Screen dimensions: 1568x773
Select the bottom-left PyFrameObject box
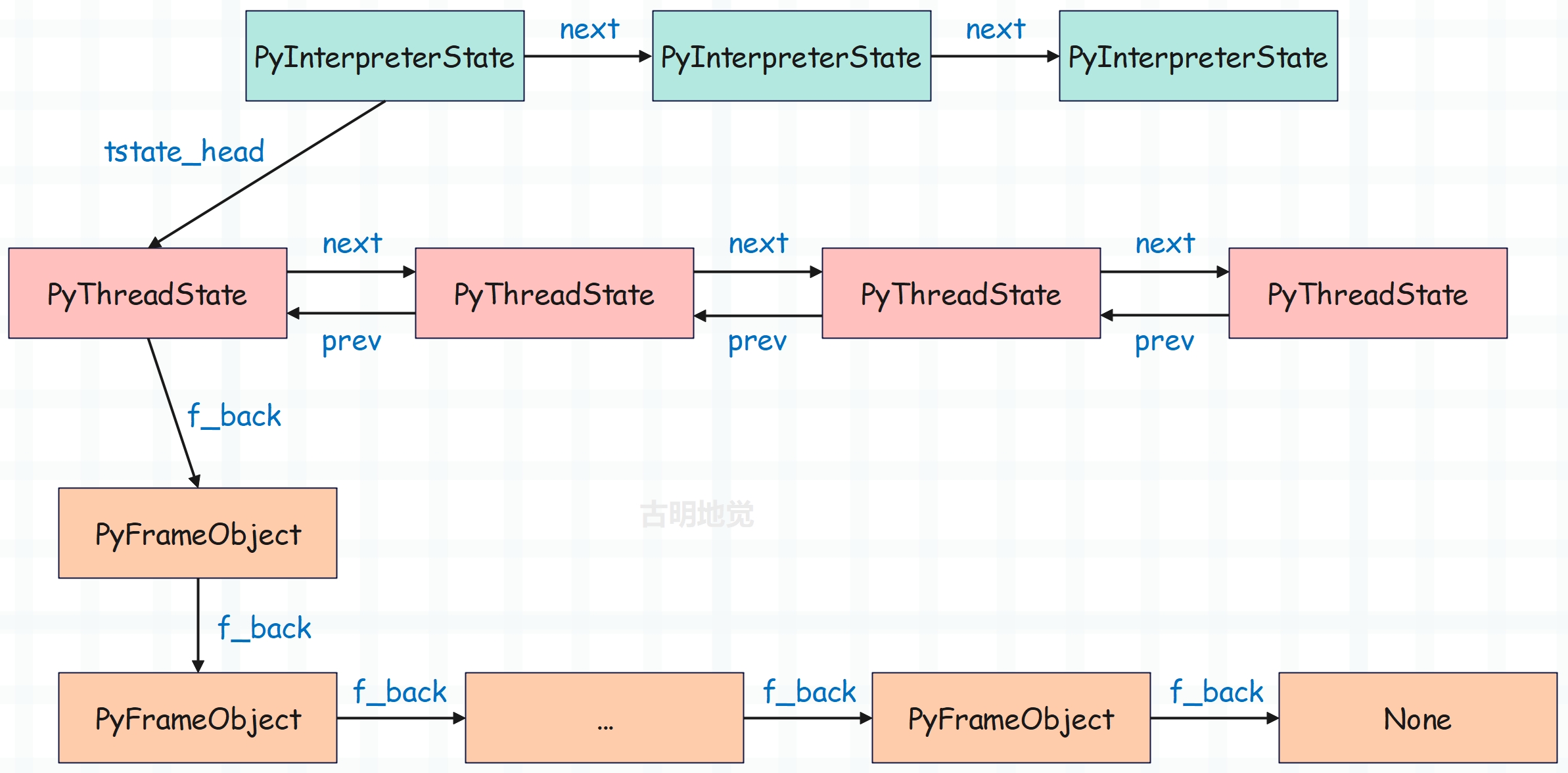198,718
